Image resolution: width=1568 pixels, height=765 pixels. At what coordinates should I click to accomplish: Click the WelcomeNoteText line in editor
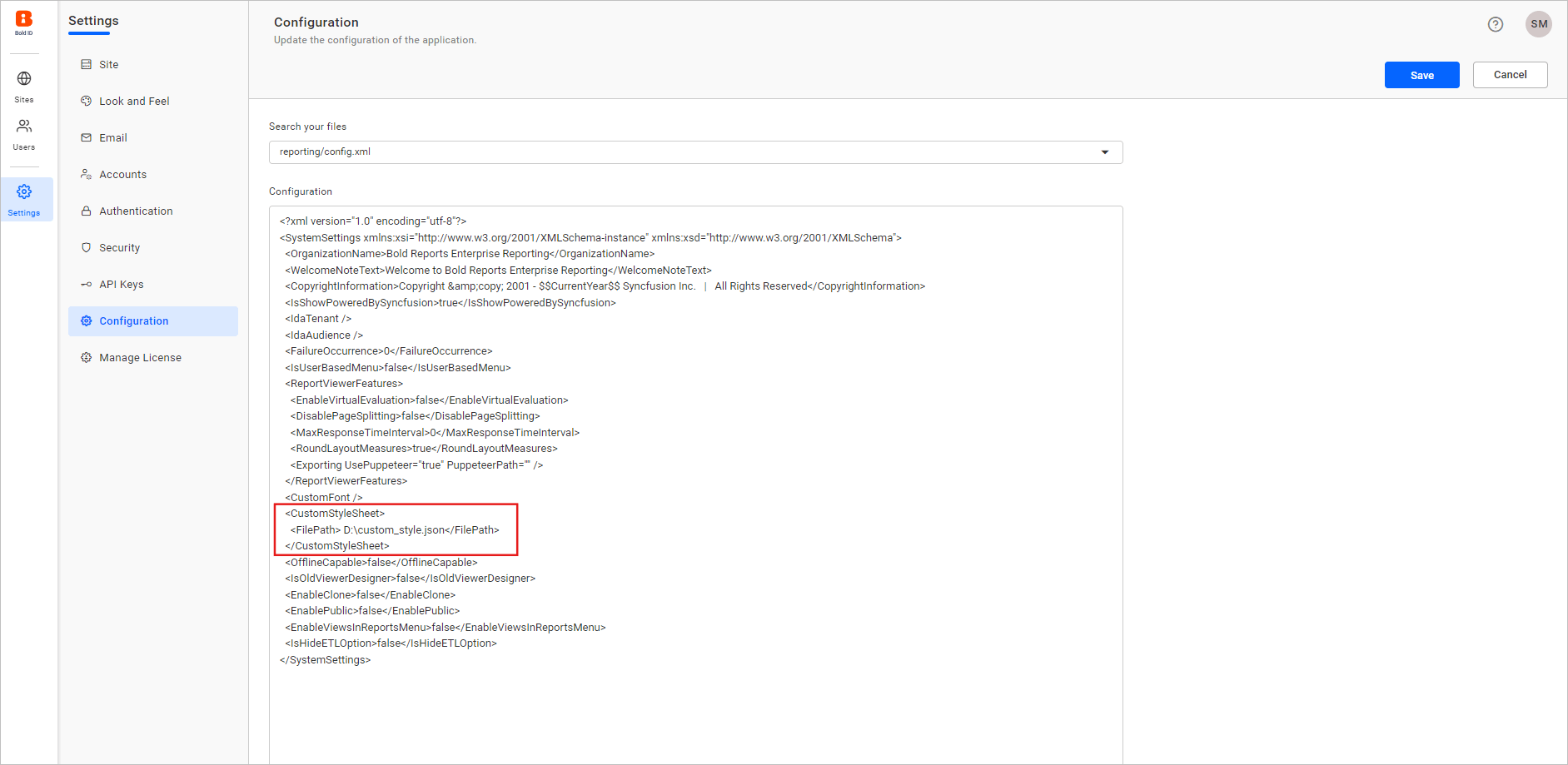pos(498,271)
